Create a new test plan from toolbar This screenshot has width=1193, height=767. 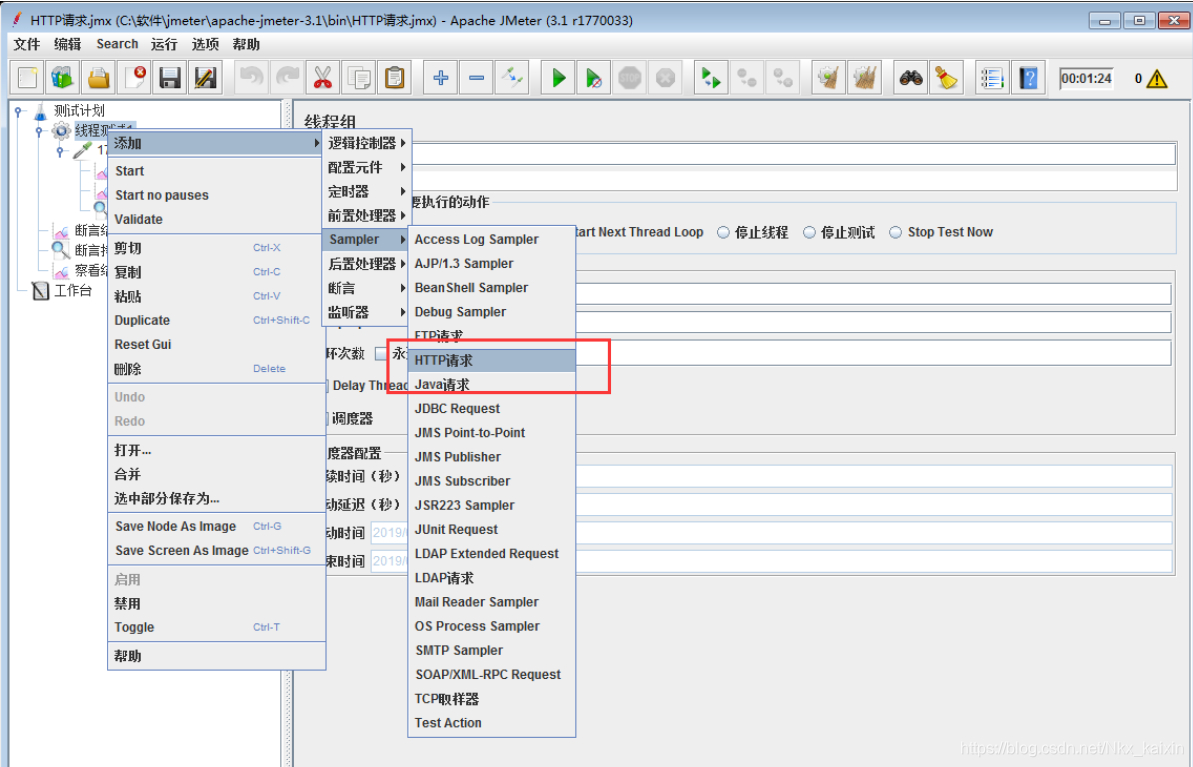coord(27,78)
